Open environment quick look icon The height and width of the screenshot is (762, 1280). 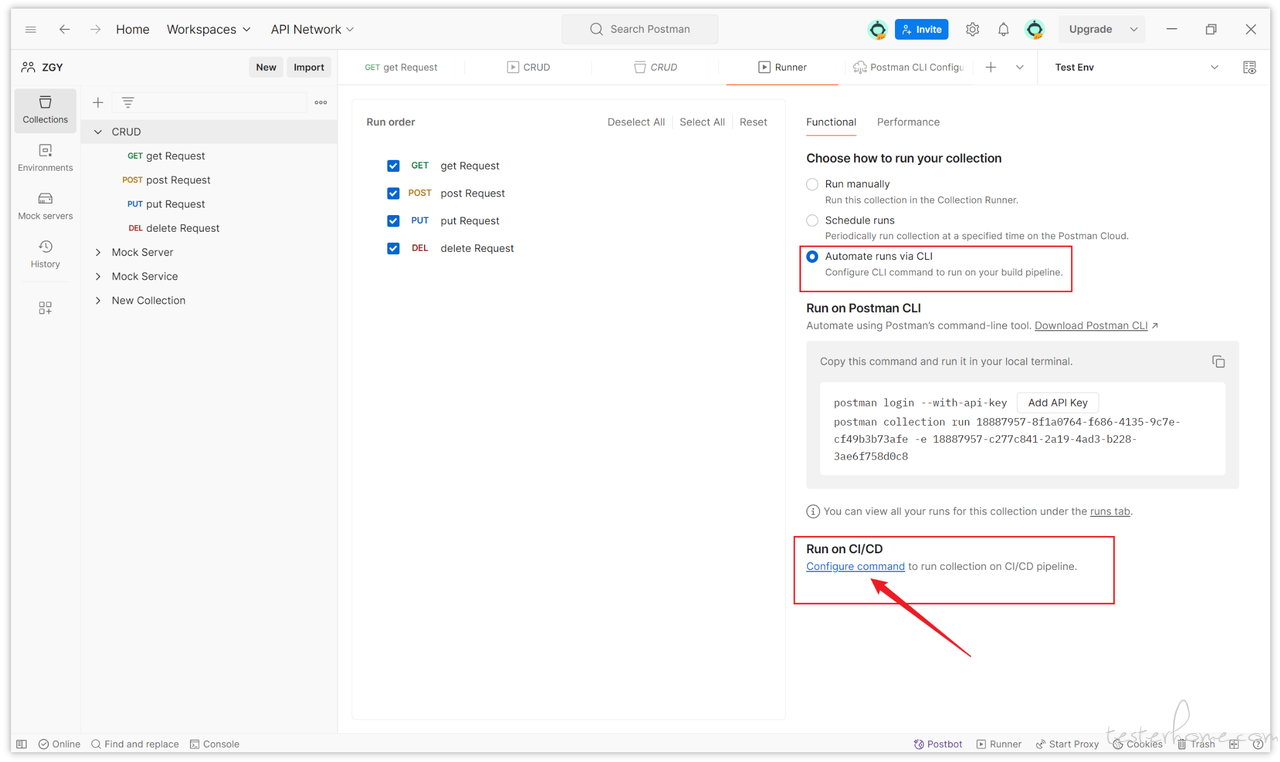point(1249,67)
